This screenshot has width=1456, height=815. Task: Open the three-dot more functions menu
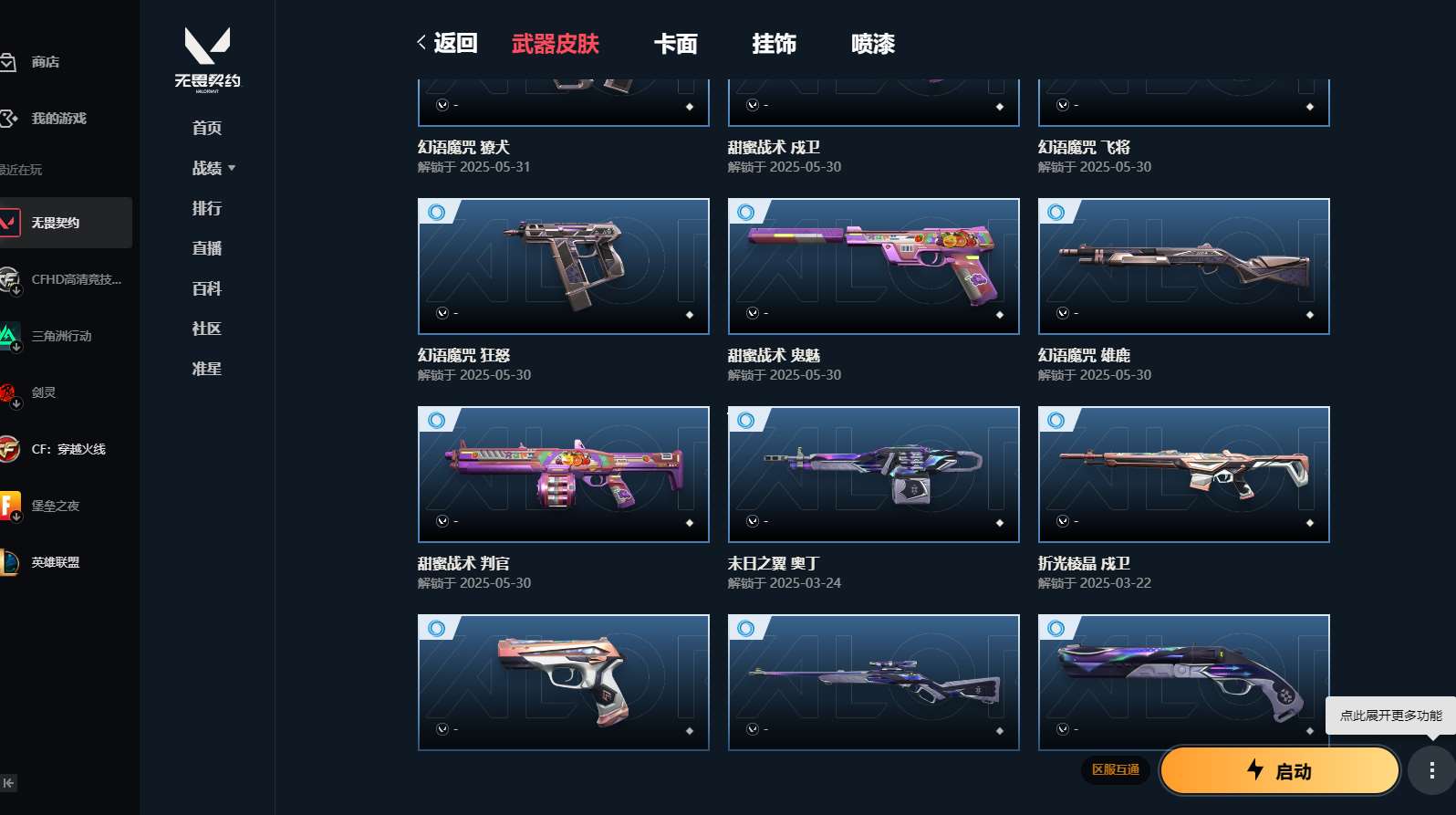point(1431,770)
